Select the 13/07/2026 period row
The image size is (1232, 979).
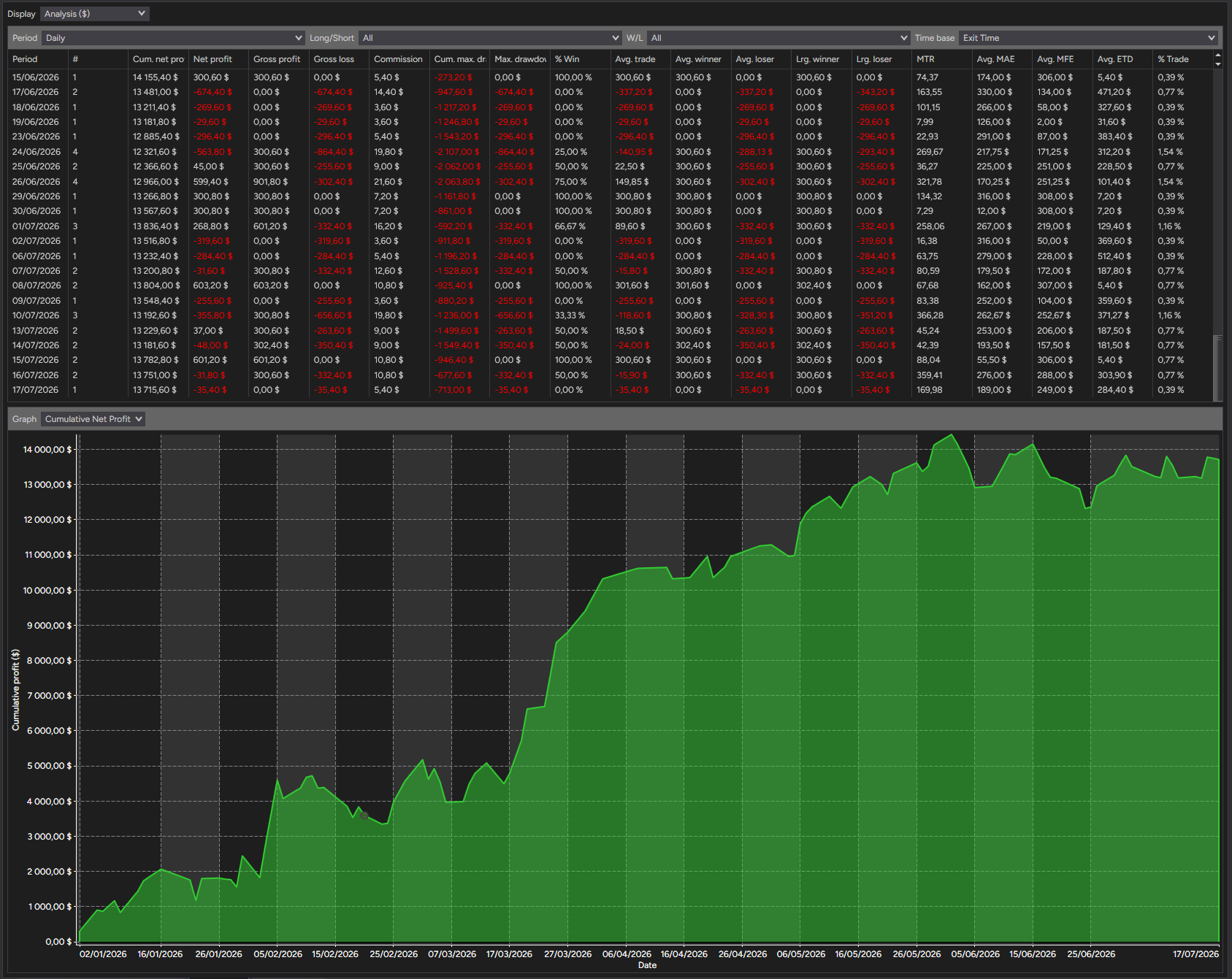[611, 331]
